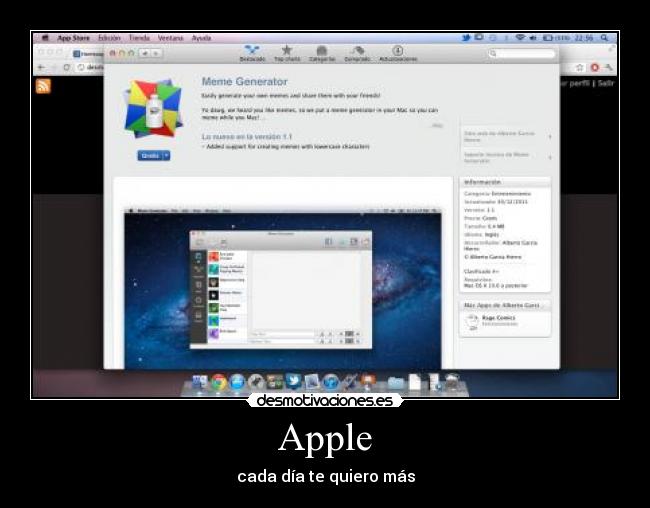Open the Twitter app in Dock
Image resolution: width=650 pixels, height=508 pixels.
(x=293, y=381)
